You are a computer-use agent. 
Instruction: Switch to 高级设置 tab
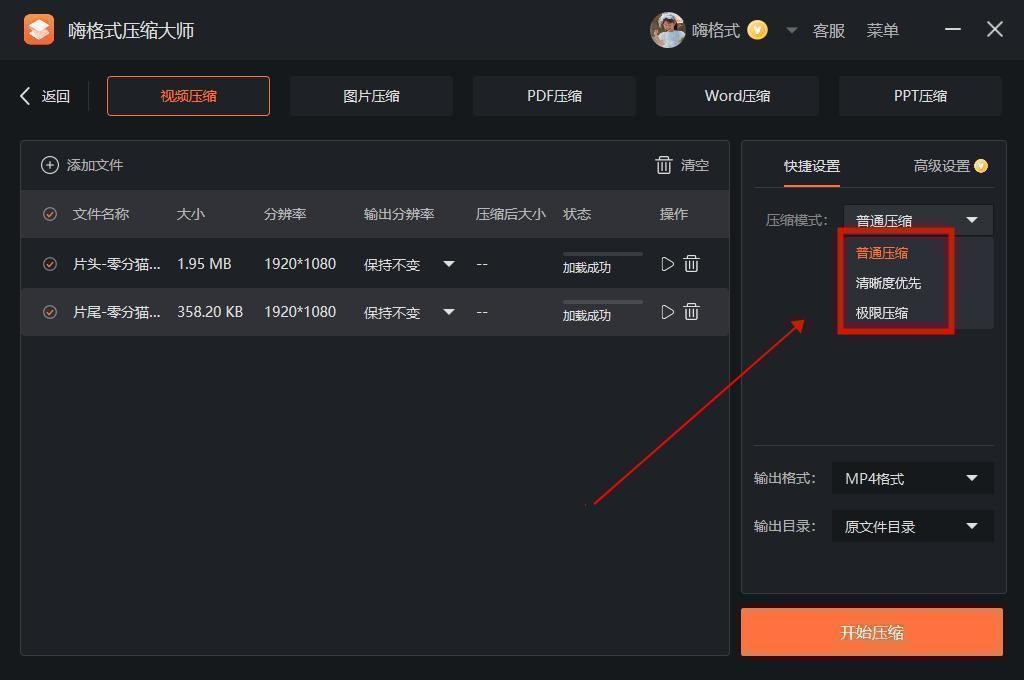coord(941,166)
